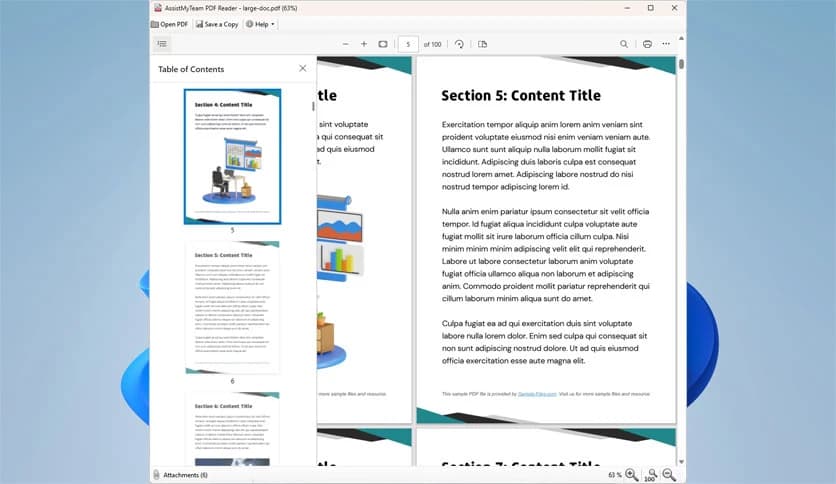This screenshot has width=836, height=484.
Task: Select the Section 6 page thumbnail
Action: pyautogui.click(x=232, y=429)
